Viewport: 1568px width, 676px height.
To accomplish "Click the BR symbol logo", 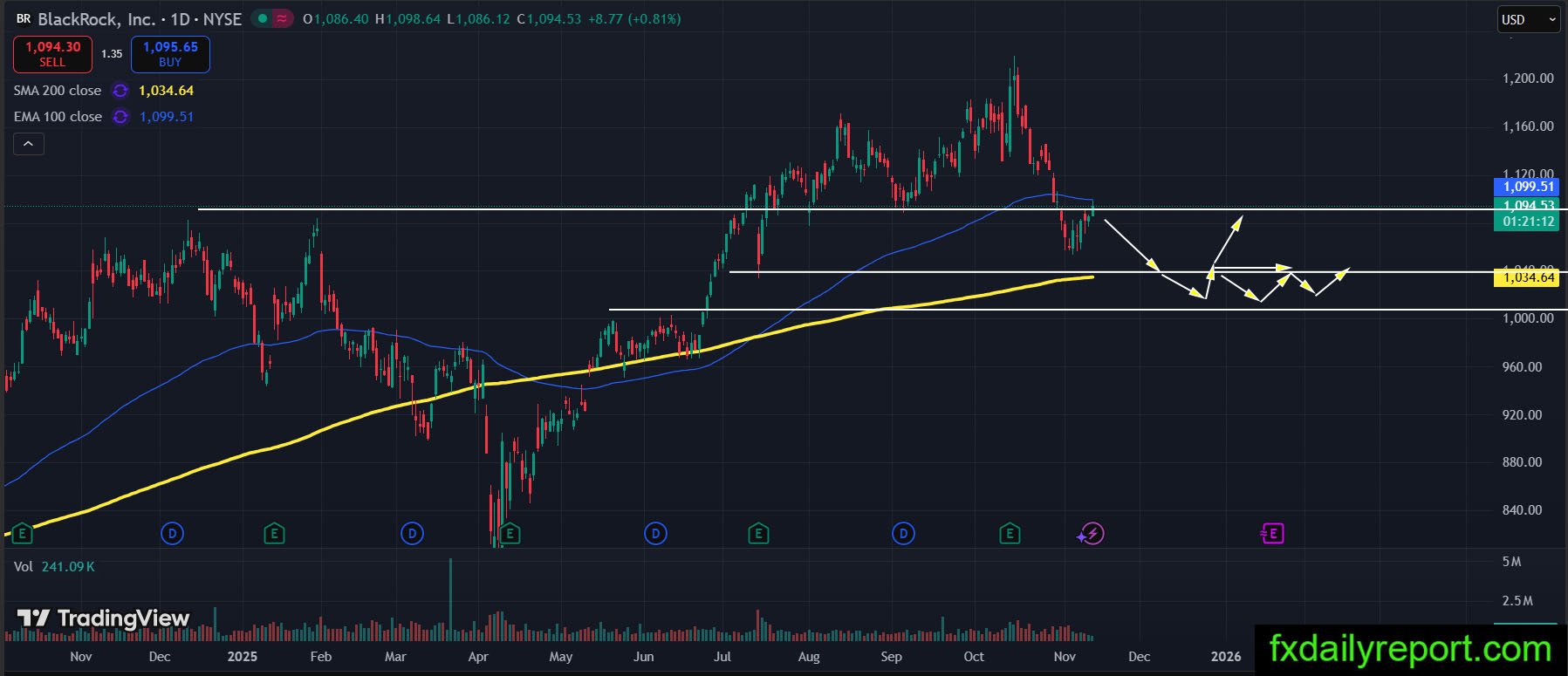I will pos(24,18).
